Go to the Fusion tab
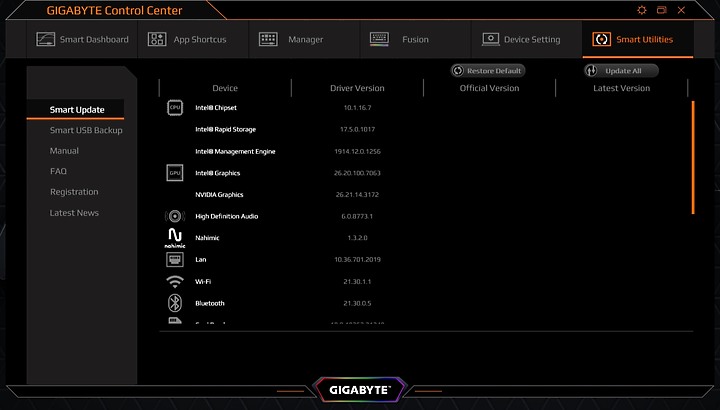This screenshot has width=720, height=410. point(416,39)
